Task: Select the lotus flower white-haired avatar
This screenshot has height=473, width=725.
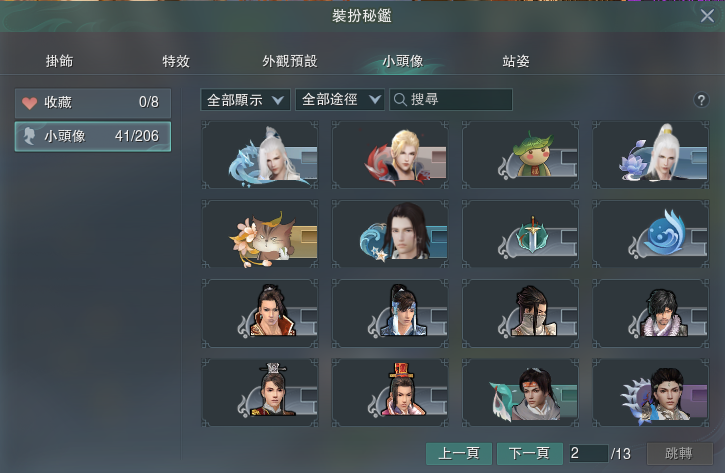Action: (651, 155)
